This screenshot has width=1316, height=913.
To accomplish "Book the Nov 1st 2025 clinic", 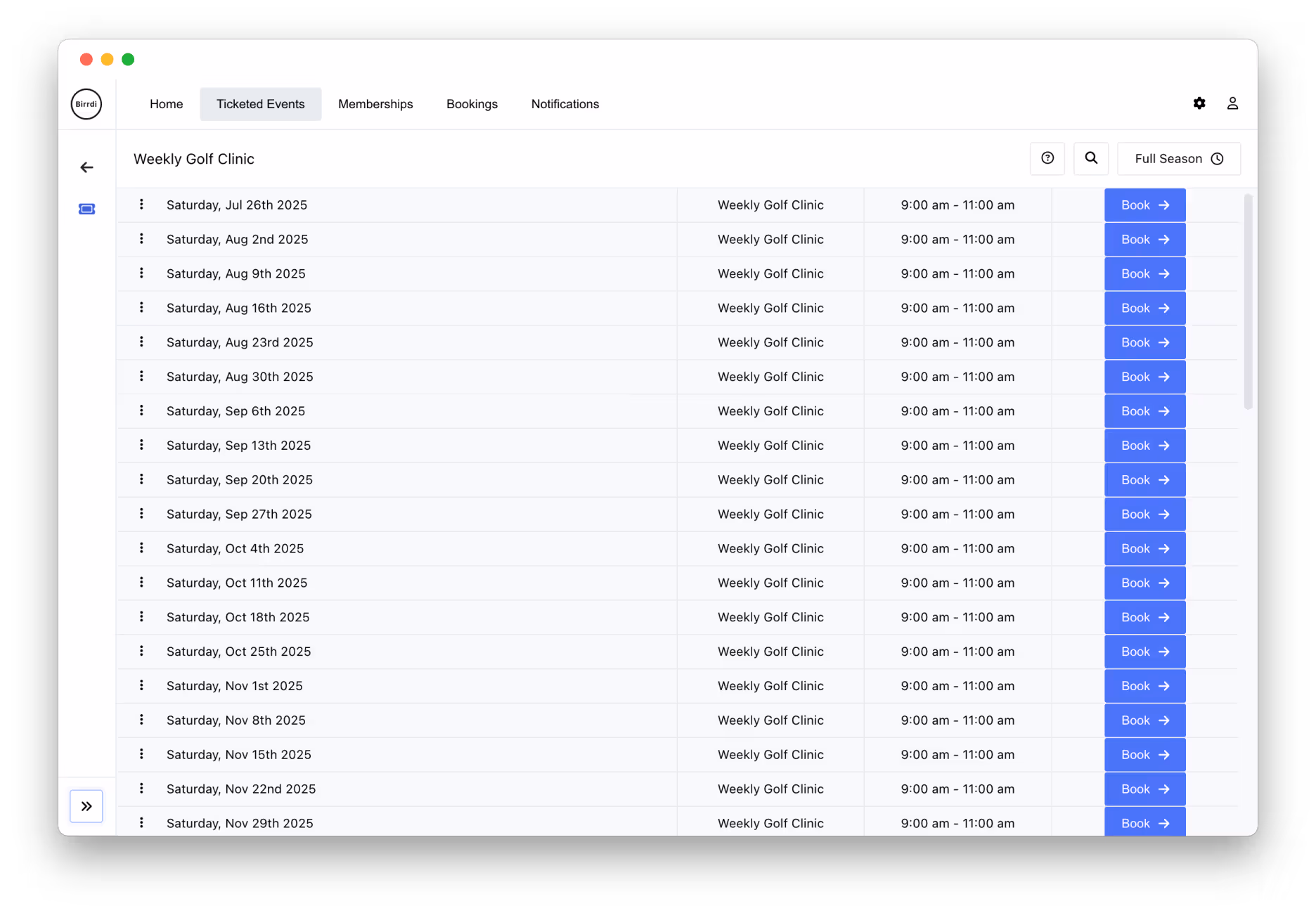I will (x=1144, y=686).
